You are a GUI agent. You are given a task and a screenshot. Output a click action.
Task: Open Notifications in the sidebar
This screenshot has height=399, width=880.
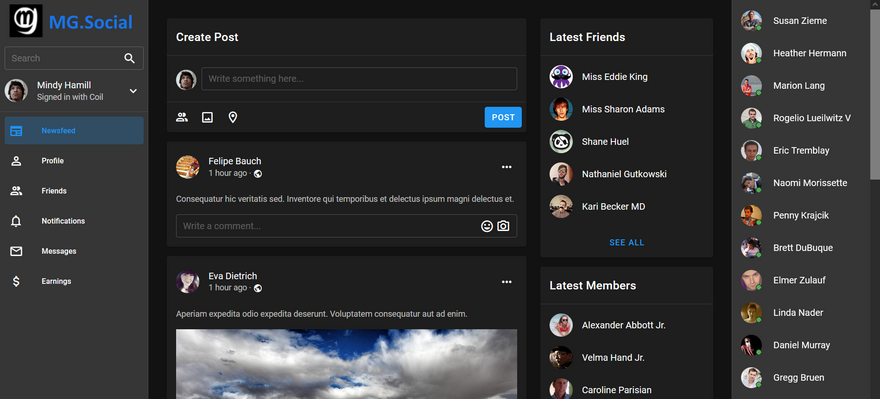pos(74,221)
